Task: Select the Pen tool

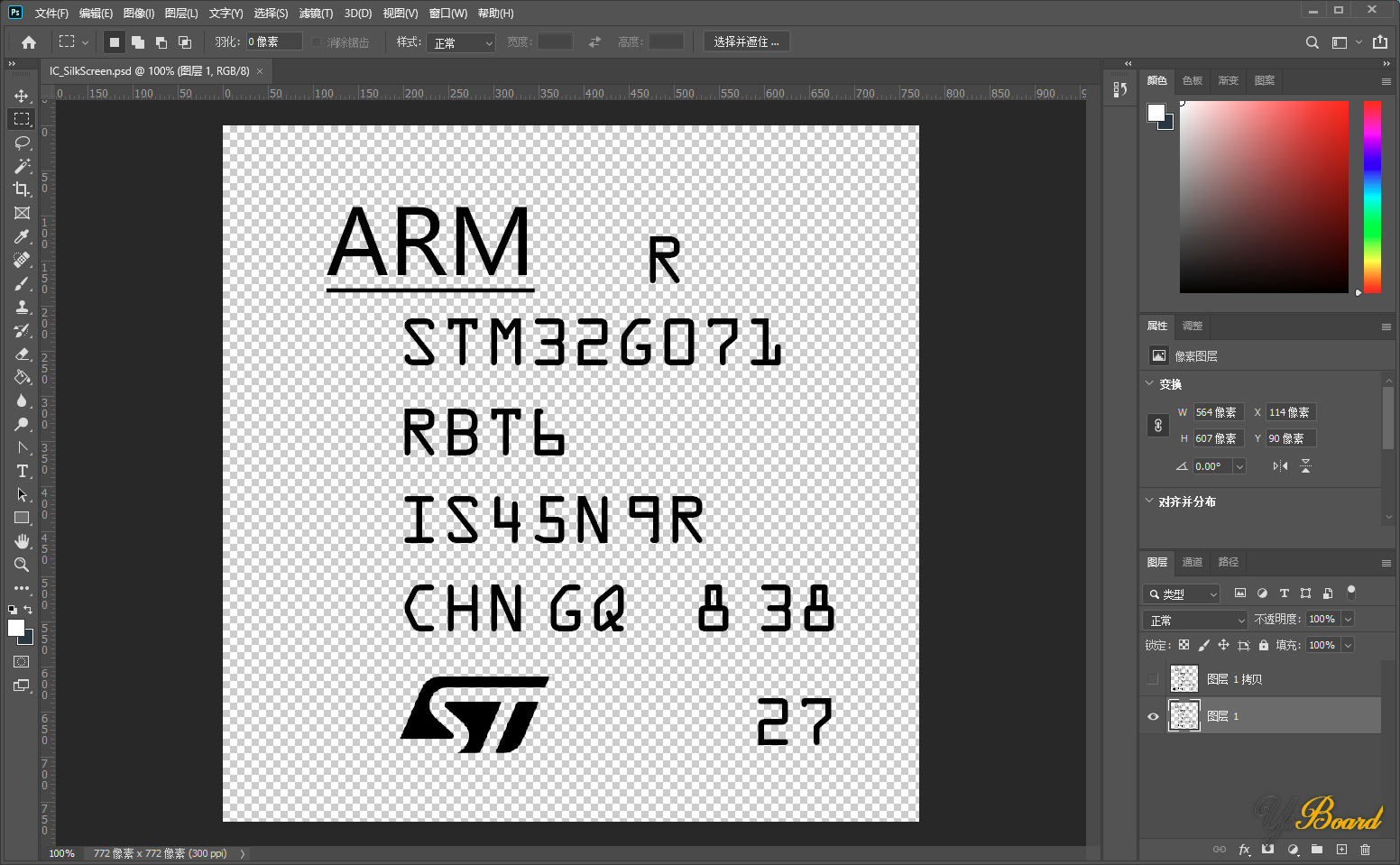Action: (x=22, y=447)
